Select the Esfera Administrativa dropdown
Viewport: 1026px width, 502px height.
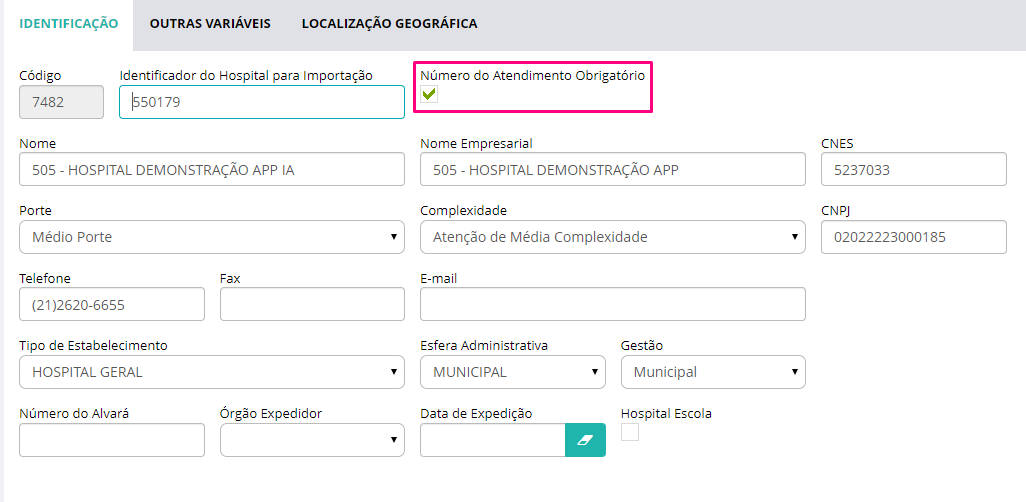tap(512, 372)
